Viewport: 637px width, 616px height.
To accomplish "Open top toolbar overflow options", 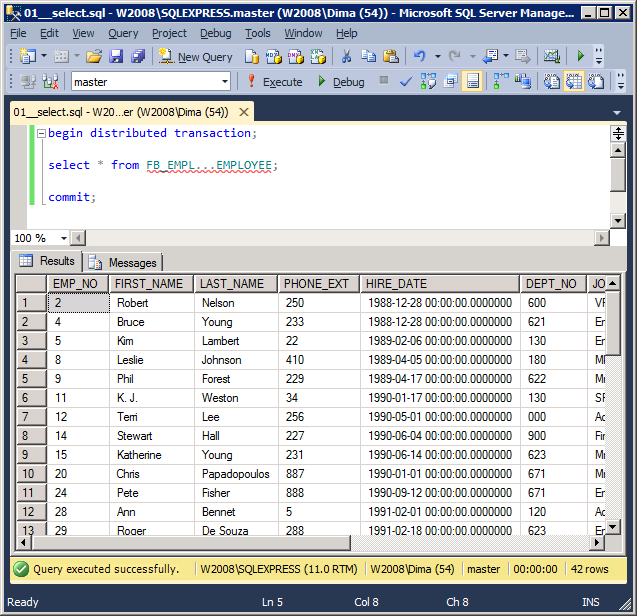I will (598, 56).
